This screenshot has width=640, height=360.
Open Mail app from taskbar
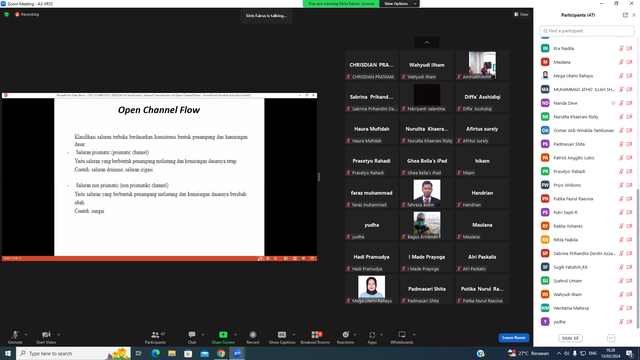click(x=204, y=353)
